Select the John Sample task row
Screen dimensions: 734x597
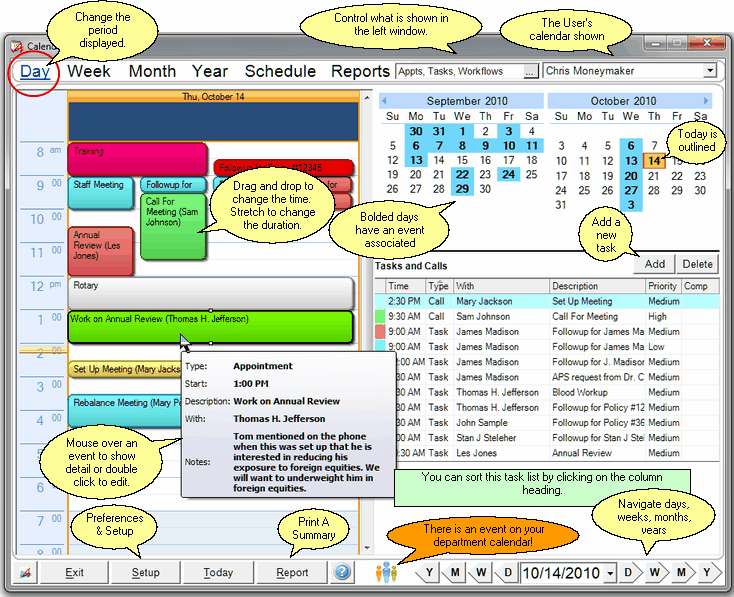click(556, 422)
